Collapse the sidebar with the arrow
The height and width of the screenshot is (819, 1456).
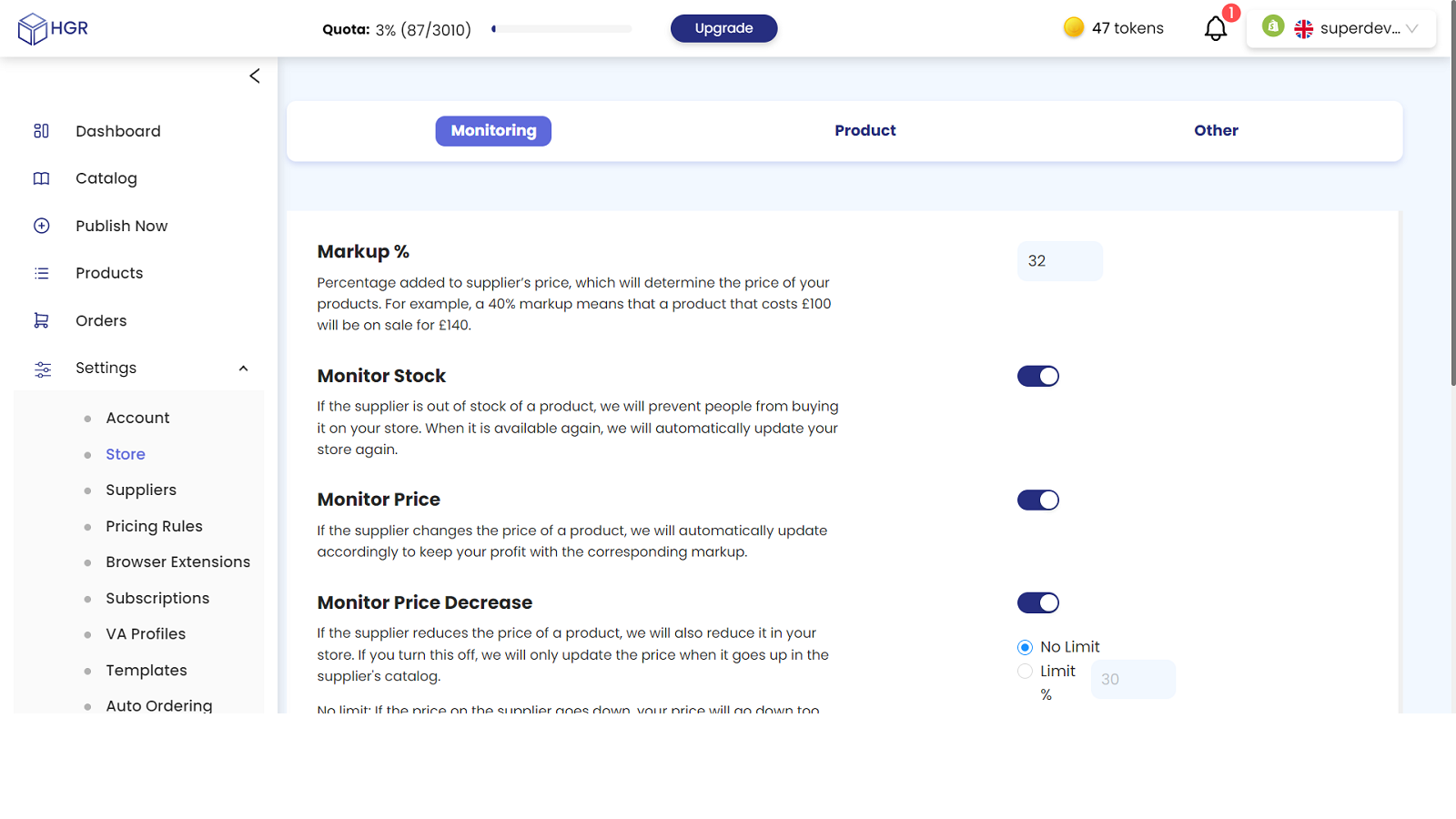click(255, 76)
